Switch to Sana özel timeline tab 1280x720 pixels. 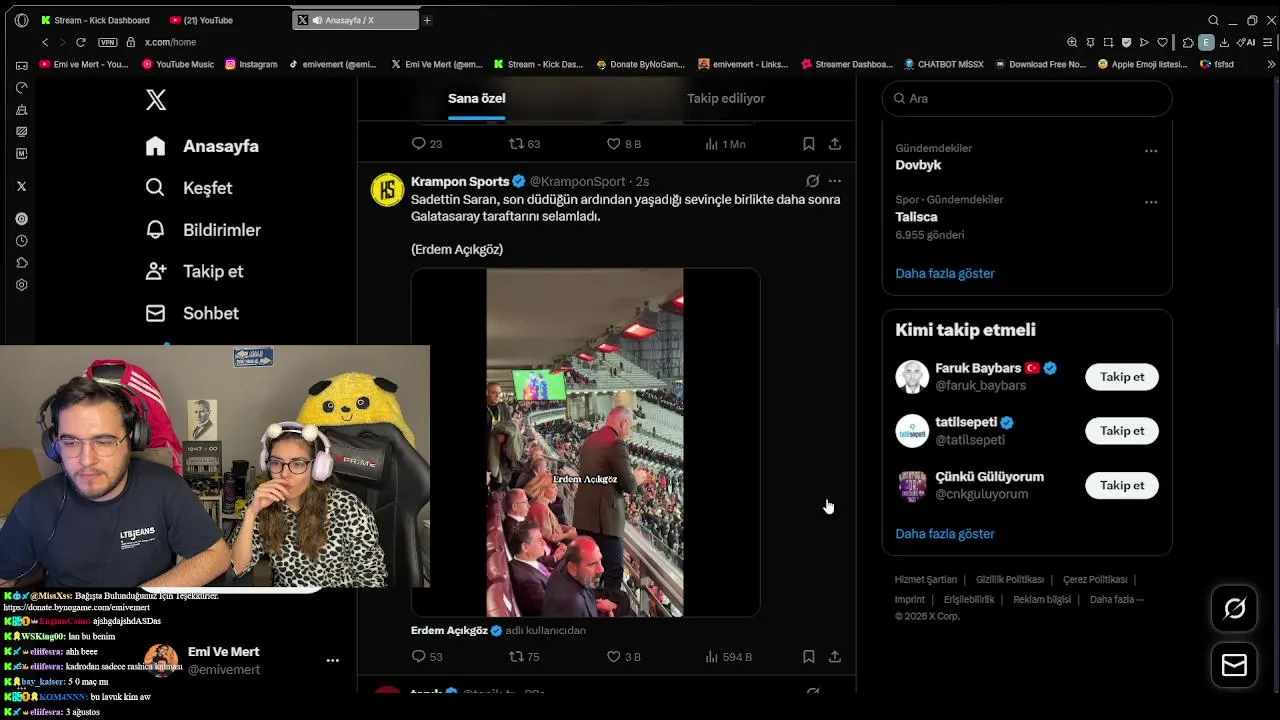click(x=476, y=98)
